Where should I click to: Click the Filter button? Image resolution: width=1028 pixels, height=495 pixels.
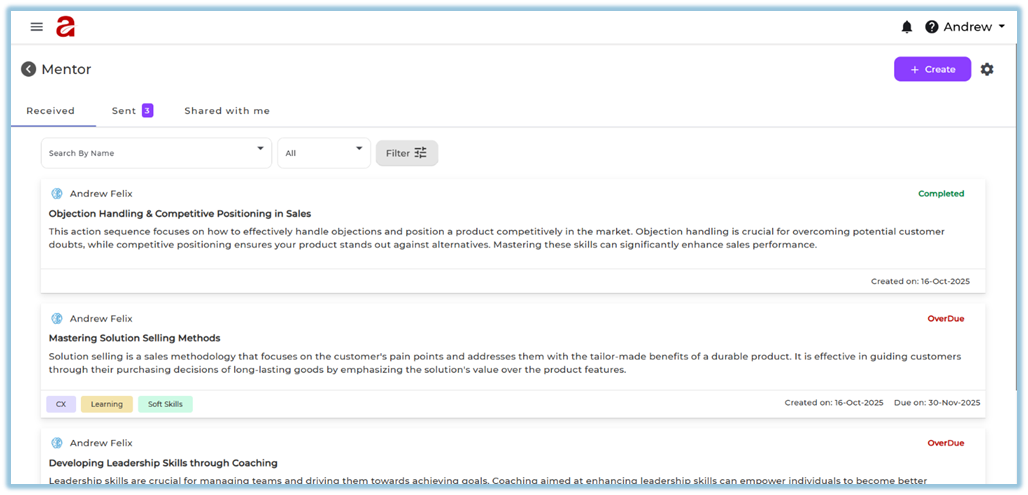406,153
